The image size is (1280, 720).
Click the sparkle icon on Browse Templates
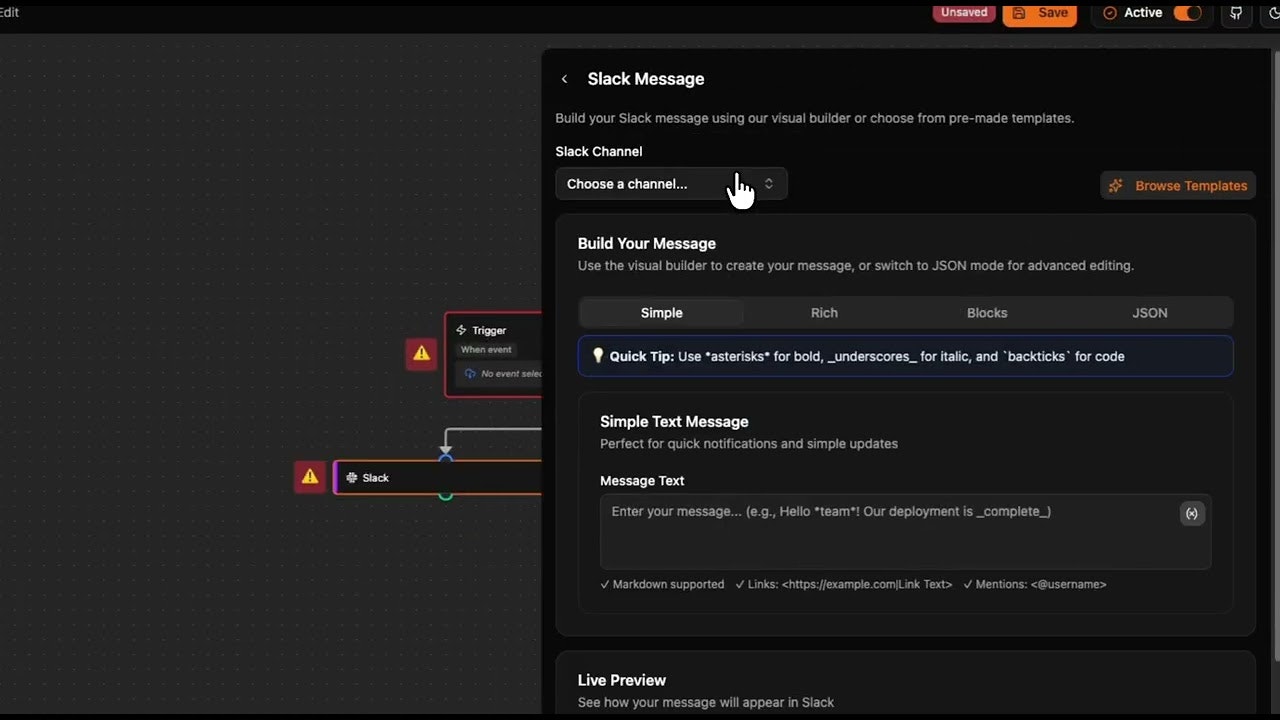point(1116,185)
